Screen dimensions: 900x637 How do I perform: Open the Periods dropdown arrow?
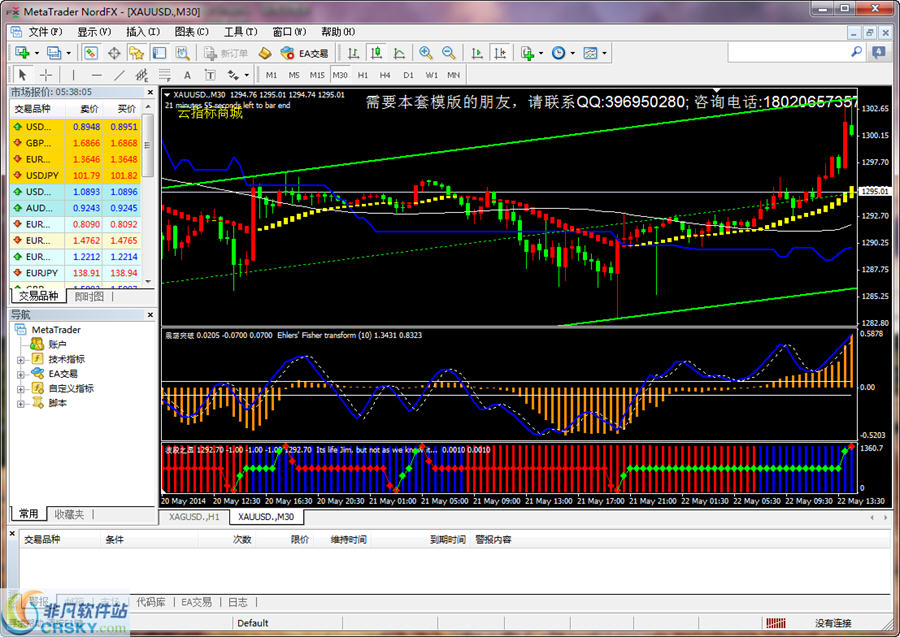pos(573,53)
